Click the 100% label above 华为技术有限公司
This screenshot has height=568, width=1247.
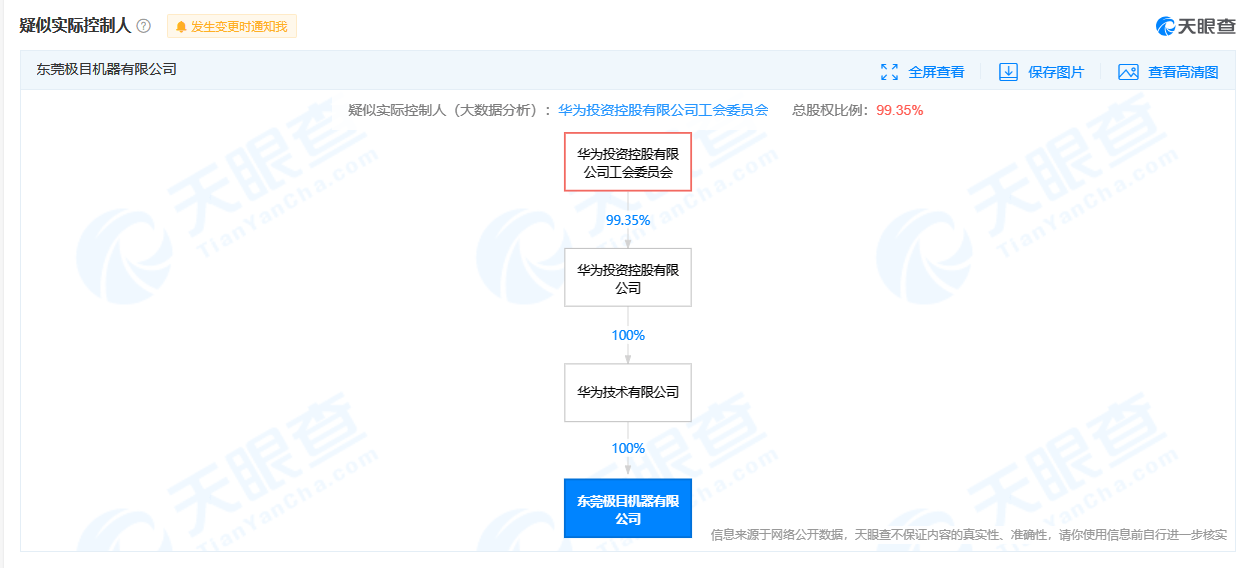point(628,335)
